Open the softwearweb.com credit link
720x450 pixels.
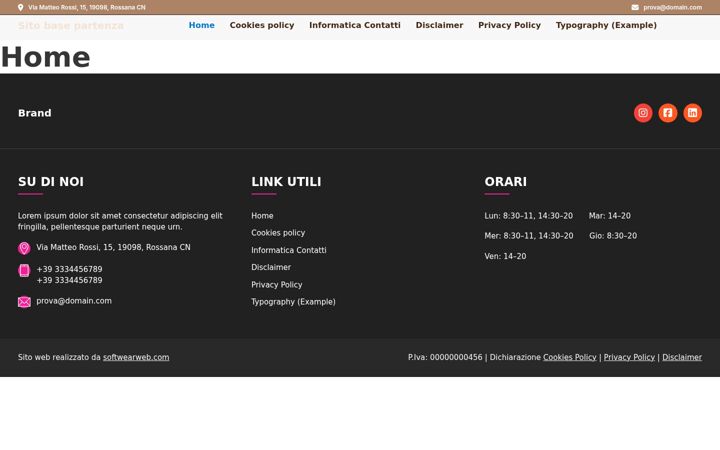click(136, 357)
